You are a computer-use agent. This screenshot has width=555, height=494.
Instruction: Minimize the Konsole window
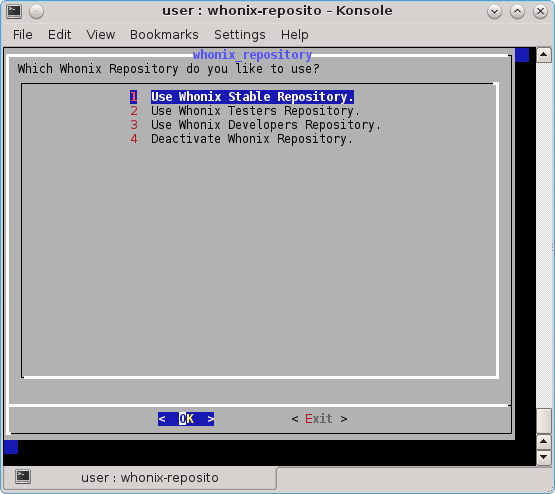click(x=494, y=12)
